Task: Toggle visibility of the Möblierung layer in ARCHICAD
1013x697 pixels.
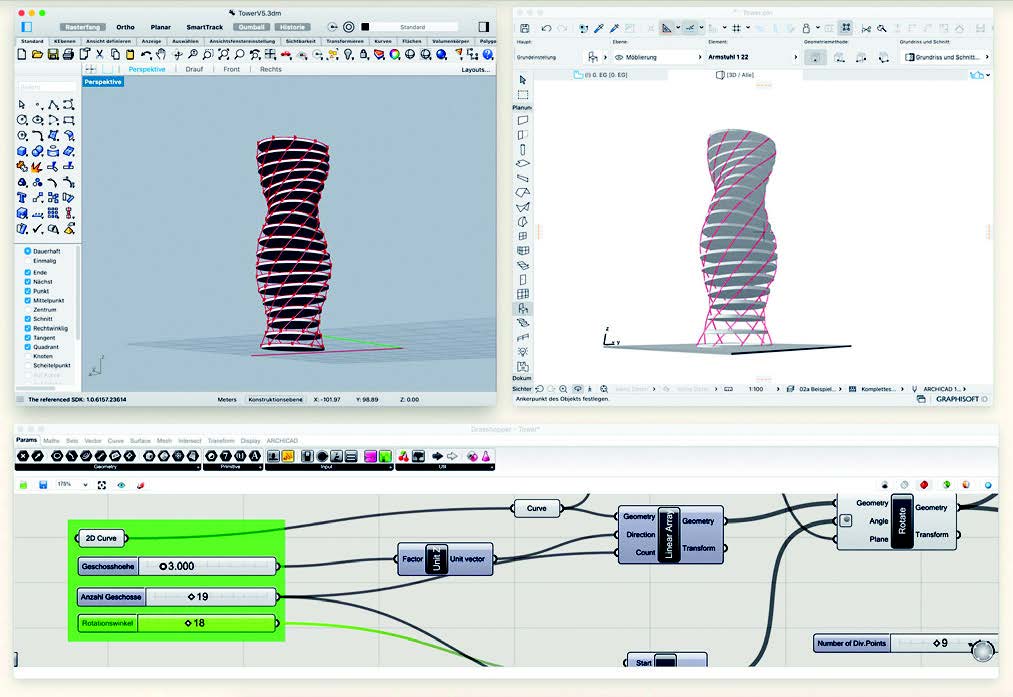Action: (x=618, y=58)
